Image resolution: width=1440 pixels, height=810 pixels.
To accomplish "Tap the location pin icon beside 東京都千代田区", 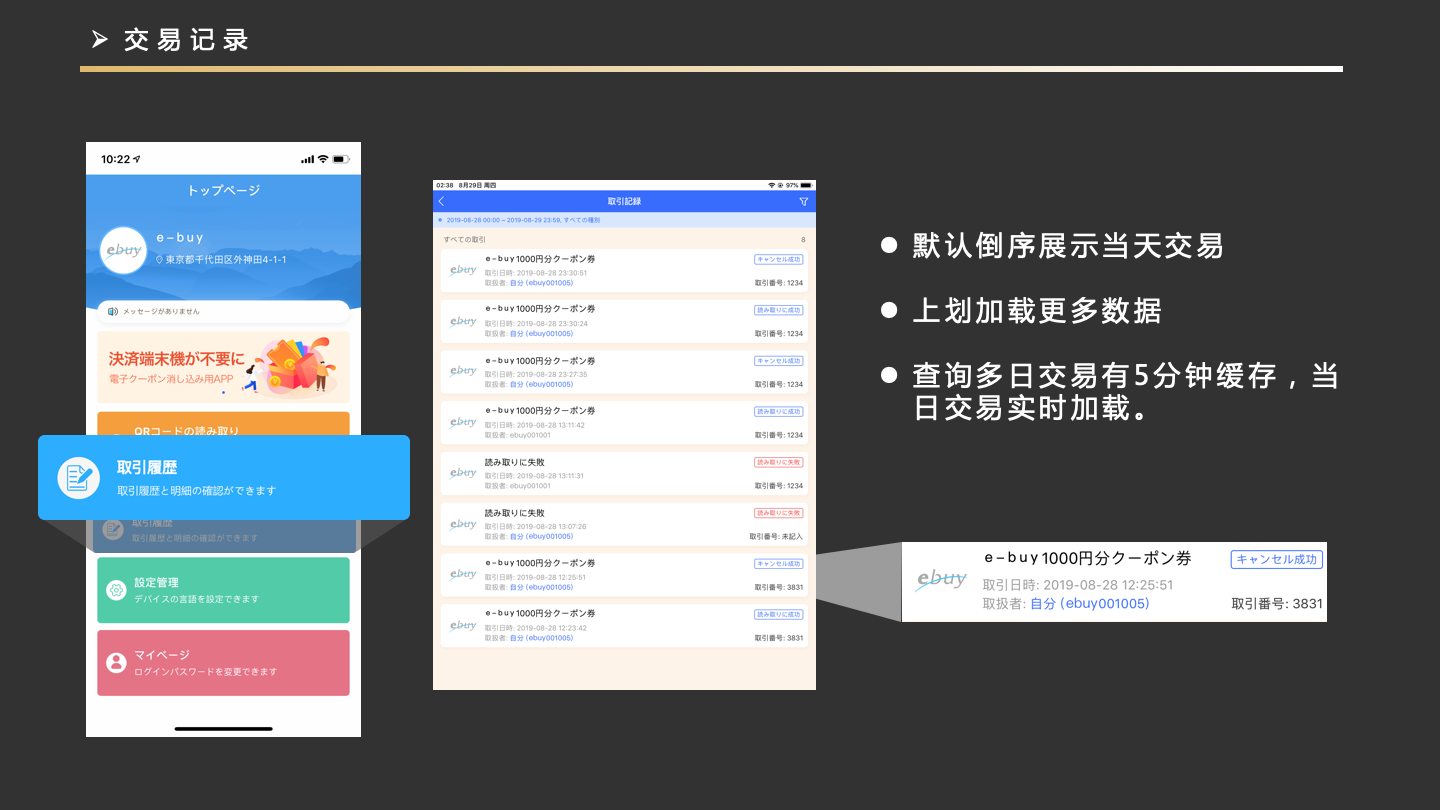I will 160,260.
